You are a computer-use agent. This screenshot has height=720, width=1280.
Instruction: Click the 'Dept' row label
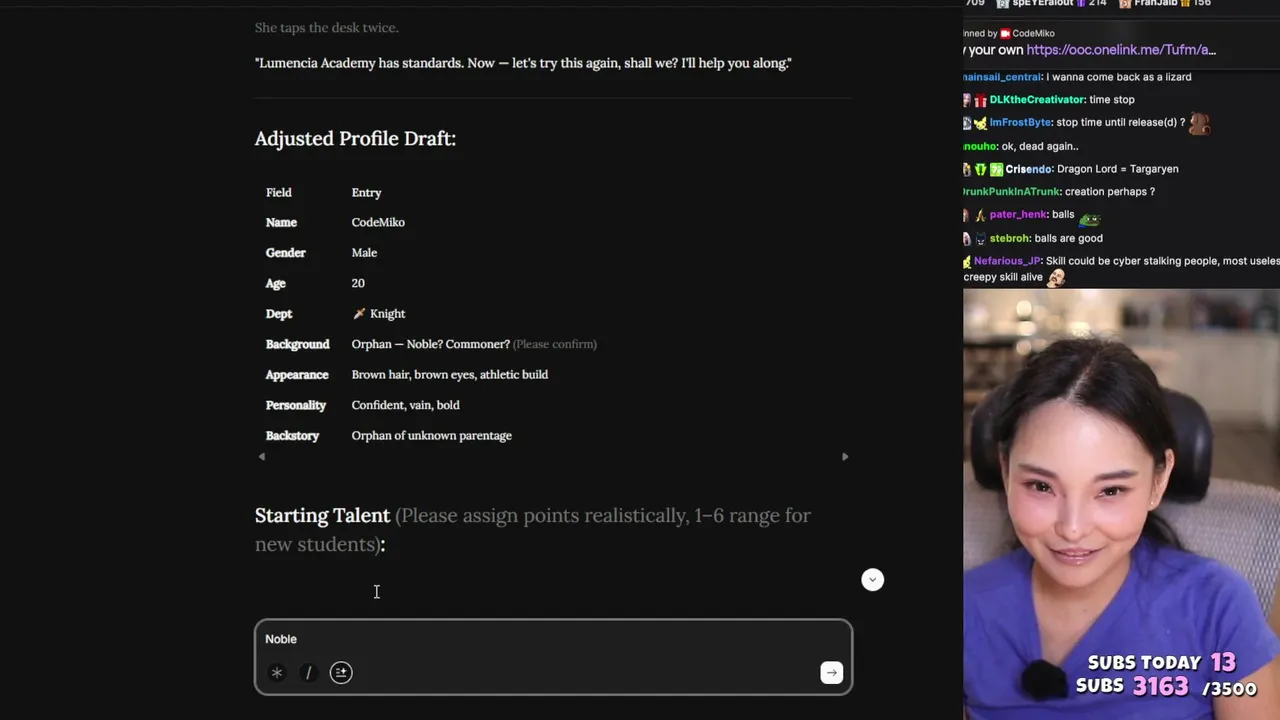click(279, 314)
